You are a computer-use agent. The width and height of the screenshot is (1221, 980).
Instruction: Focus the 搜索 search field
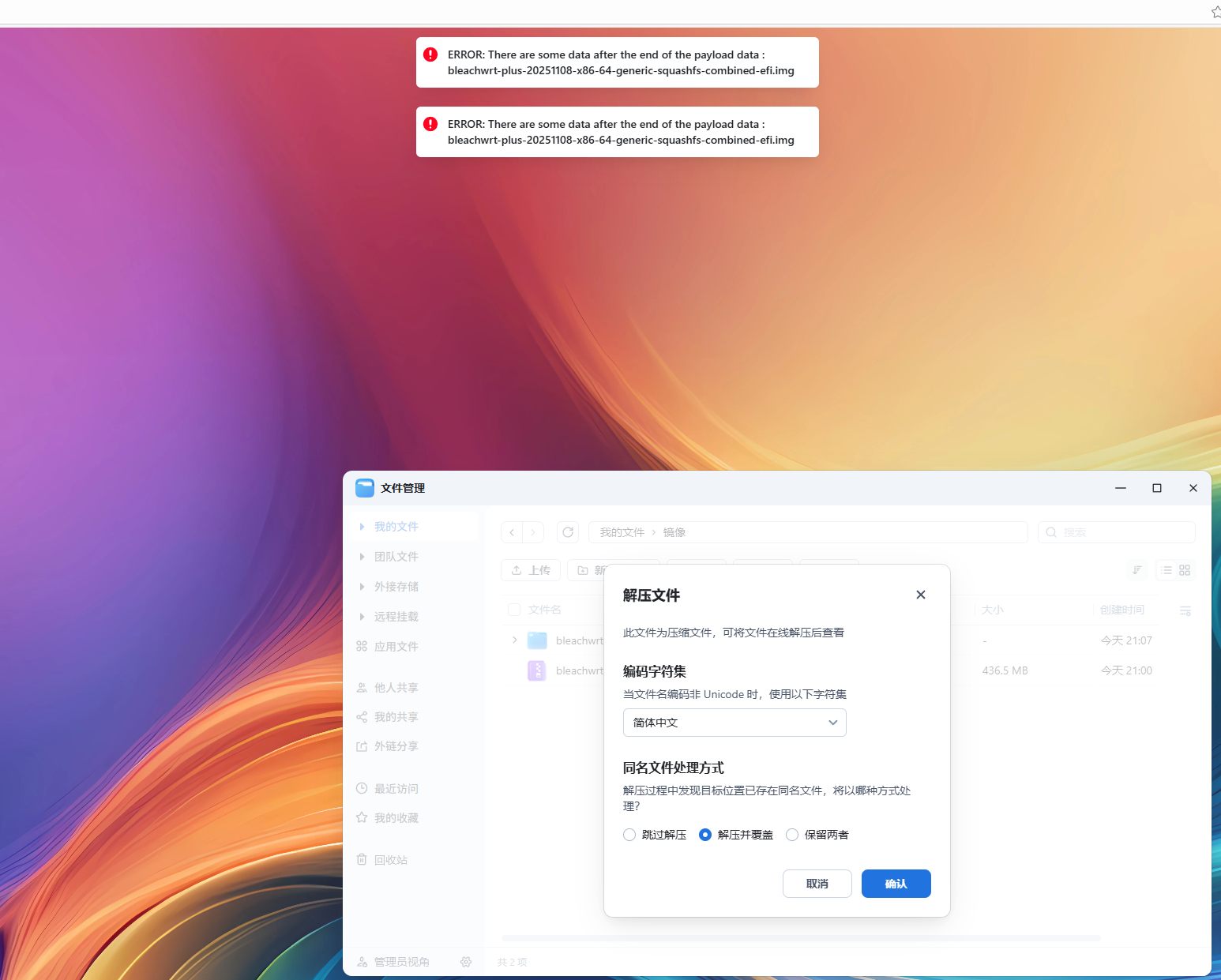[x=1117, y=532]
